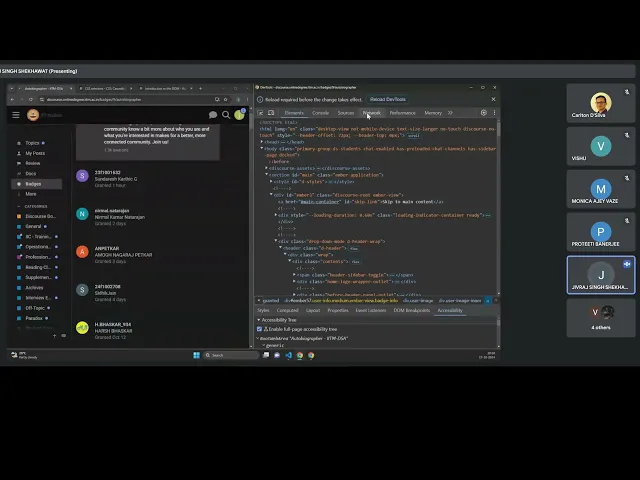Open the Discourse site logo home
This screenshot has height=480, width=640.
pos(33,115)
